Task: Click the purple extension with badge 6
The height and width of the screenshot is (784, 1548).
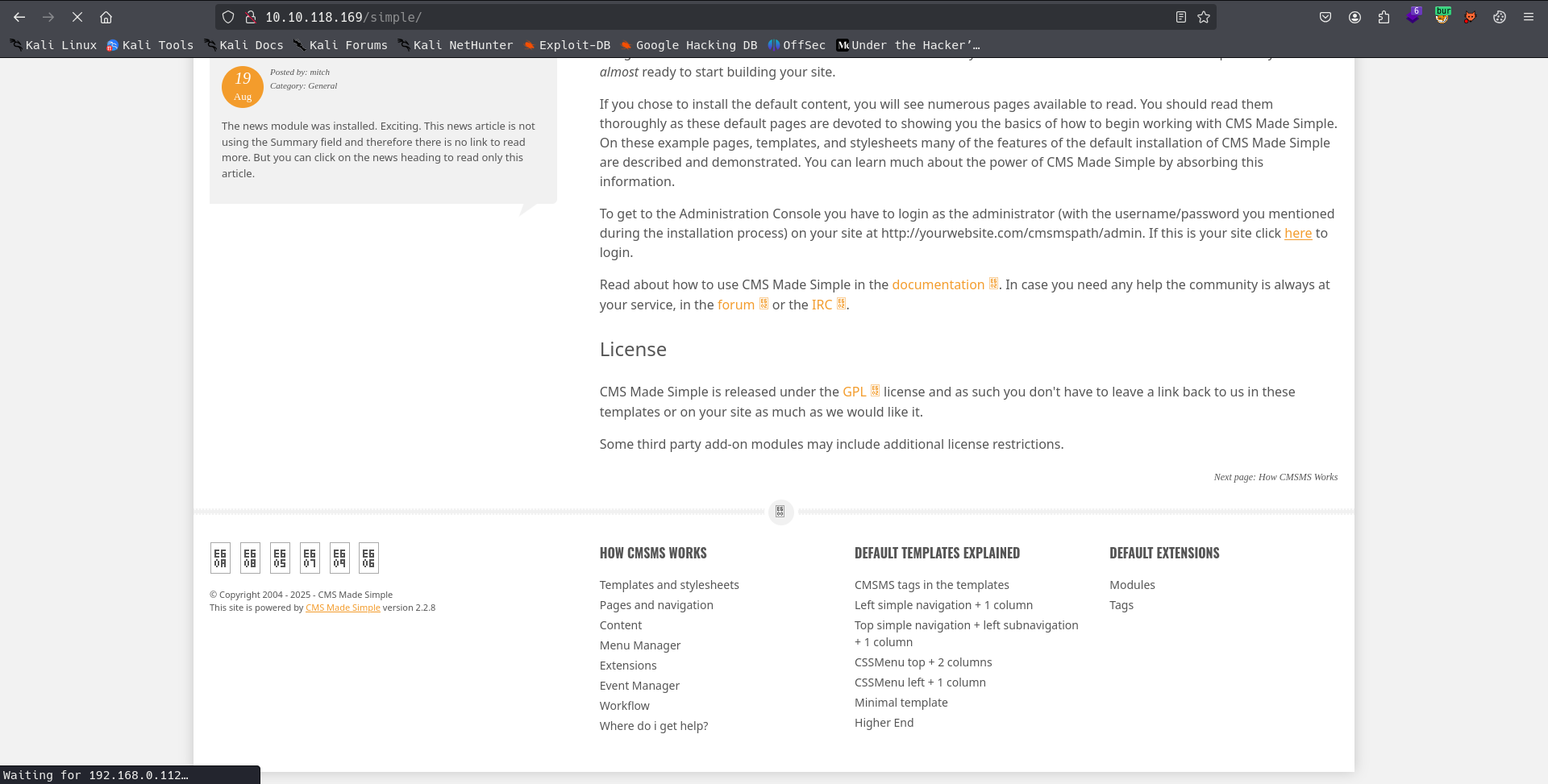Action: [1413, 16]
